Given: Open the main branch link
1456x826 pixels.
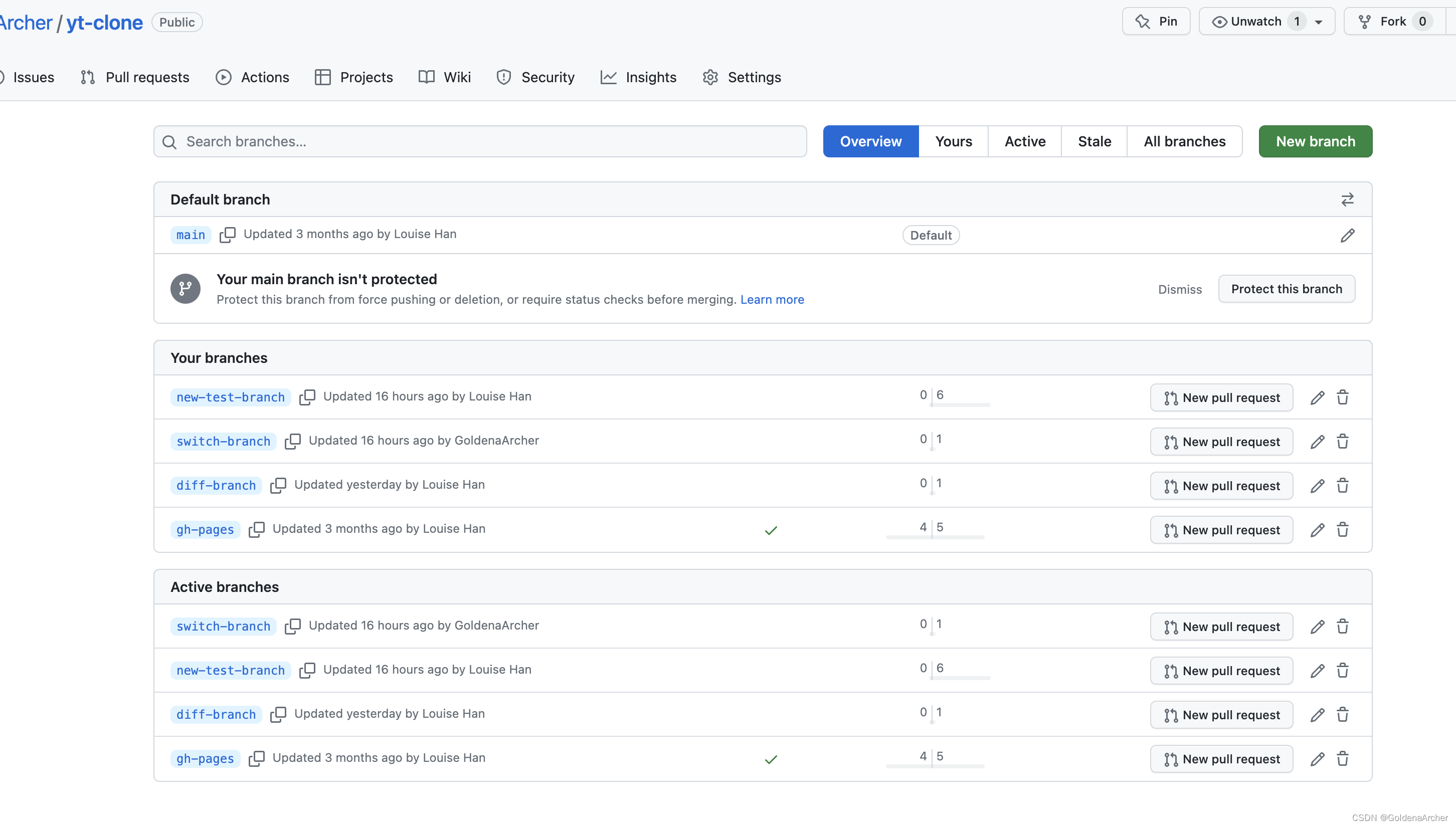Looking at the screenshot, I should 191,235.
